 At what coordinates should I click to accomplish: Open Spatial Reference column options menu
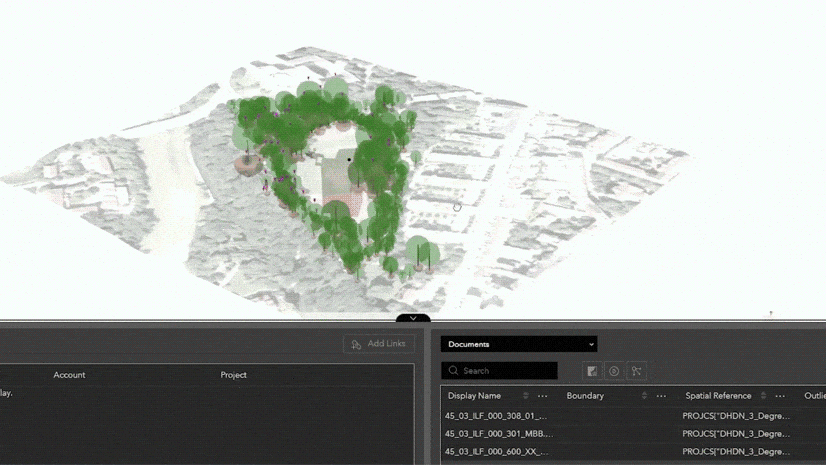(x=780, y=396)
